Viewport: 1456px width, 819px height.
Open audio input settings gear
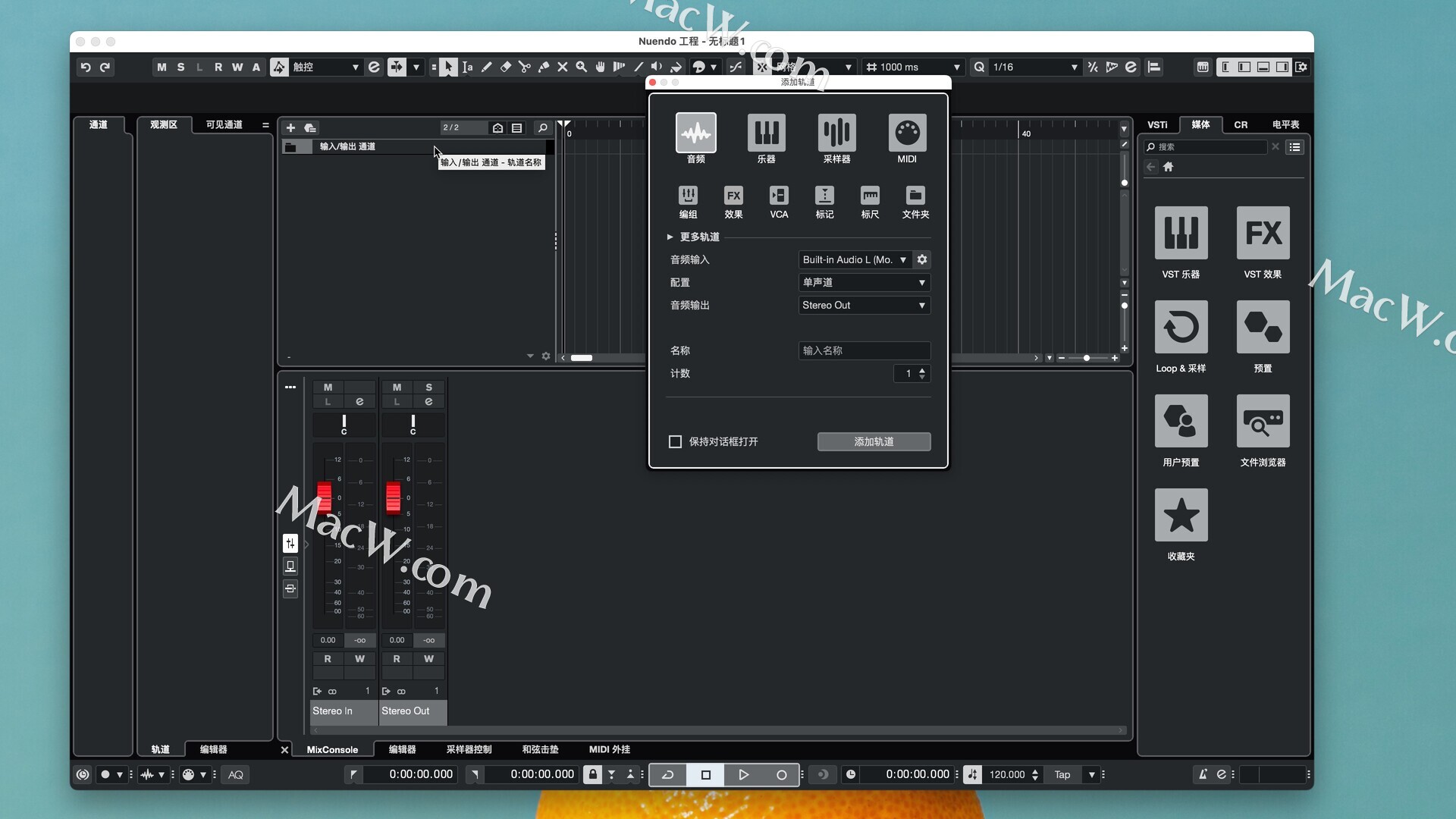[922, 259]
